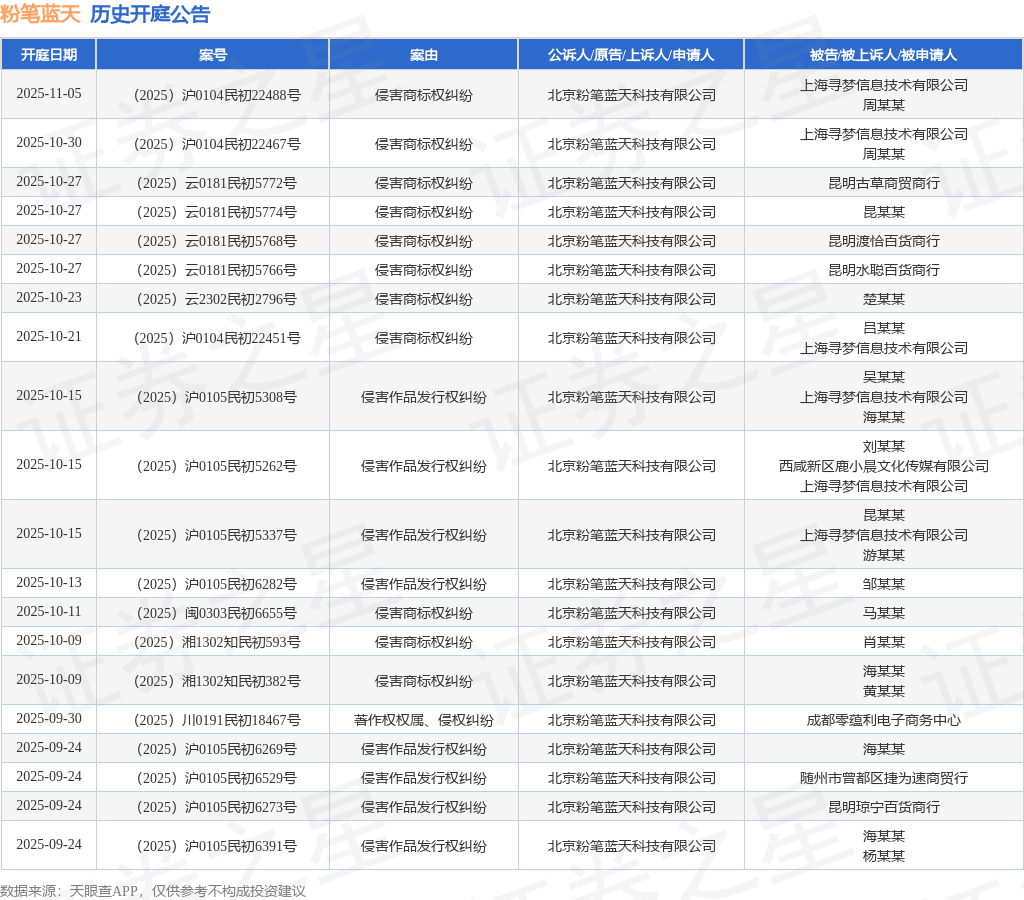The image size is (1024, 900).
Task: Click the 粉笔蓝天 title text
Action: 40,14
